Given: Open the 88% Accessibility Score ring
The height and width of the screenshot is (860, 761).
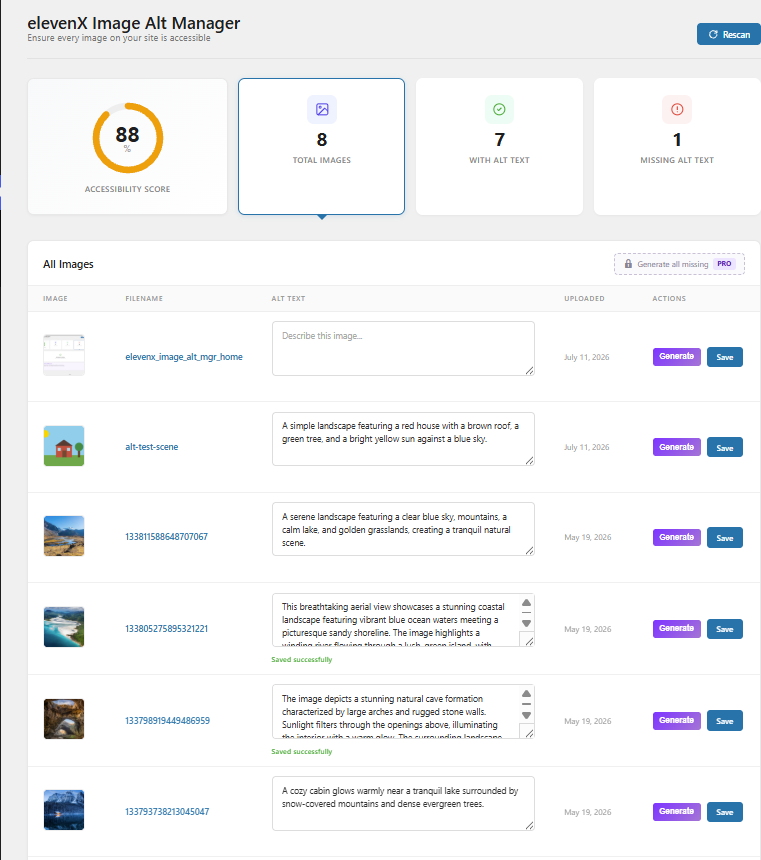Looking at the screenshot, I should [x=128, y=138].
